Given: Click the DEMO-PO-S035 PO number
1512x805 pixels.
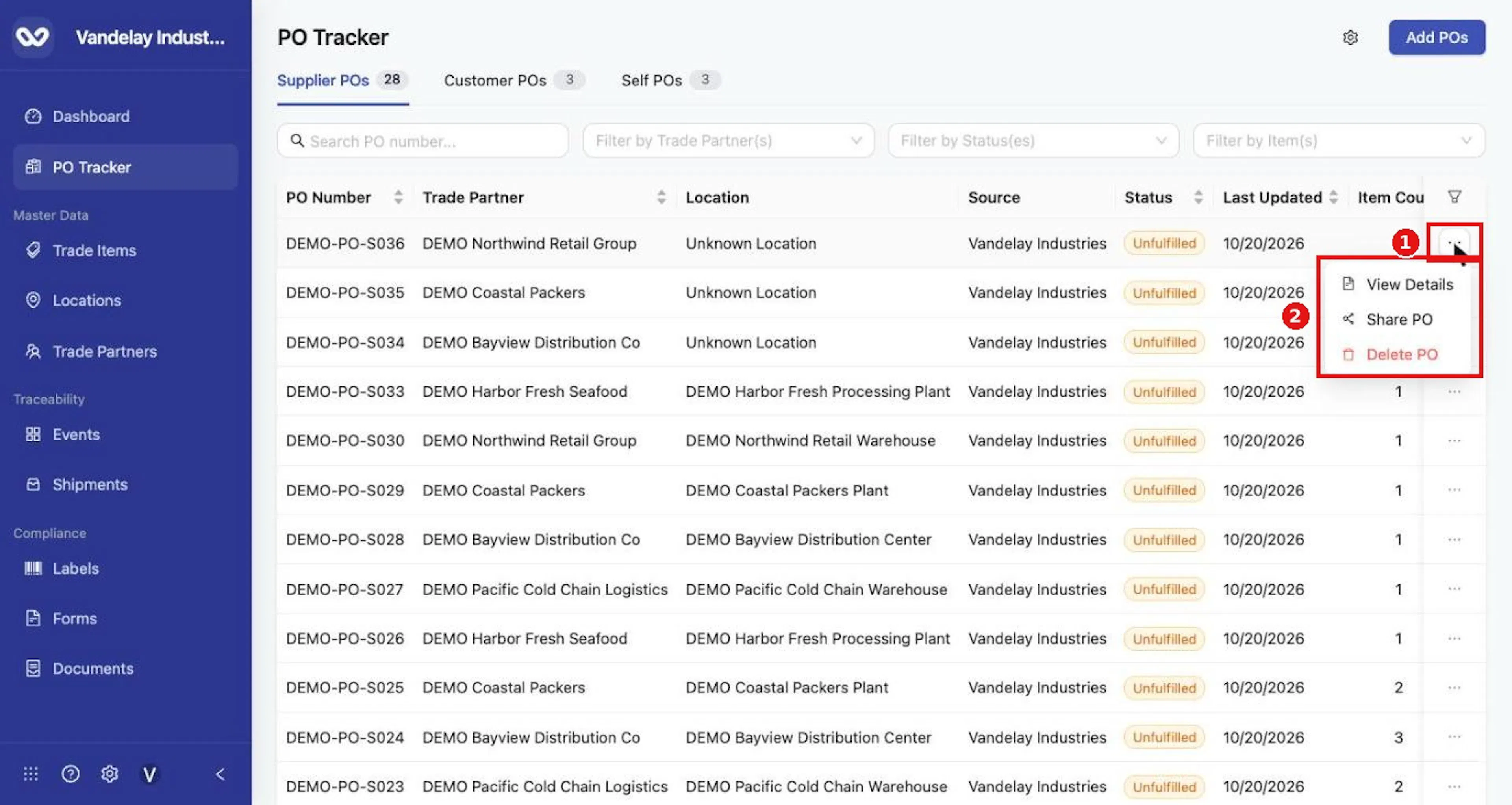Looking at the screenshot, I should 345,293.
